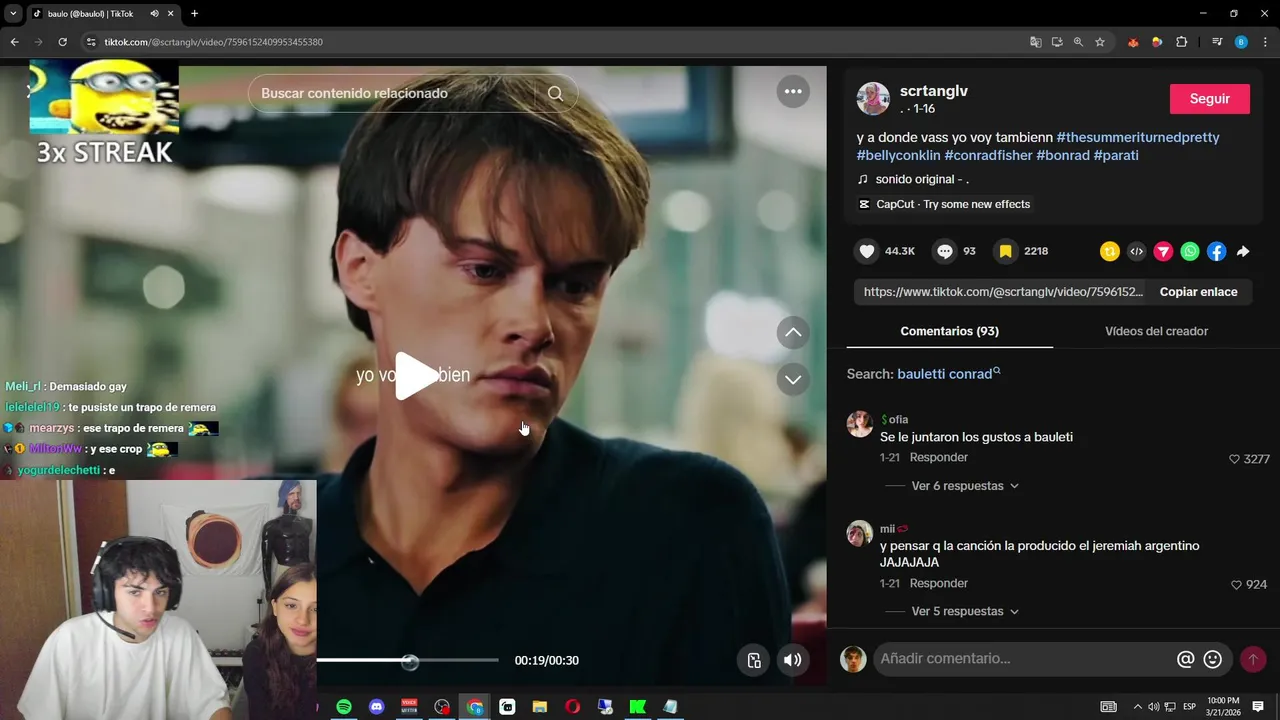Go to the previous video
The image size is (1280, 720).
[793, 332]
